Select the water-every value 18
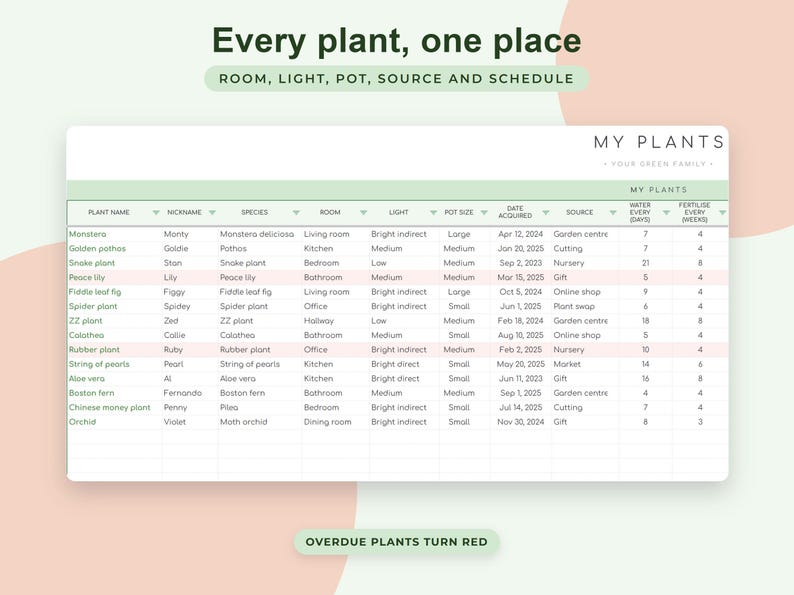The image size is (794, 595). 645,321
